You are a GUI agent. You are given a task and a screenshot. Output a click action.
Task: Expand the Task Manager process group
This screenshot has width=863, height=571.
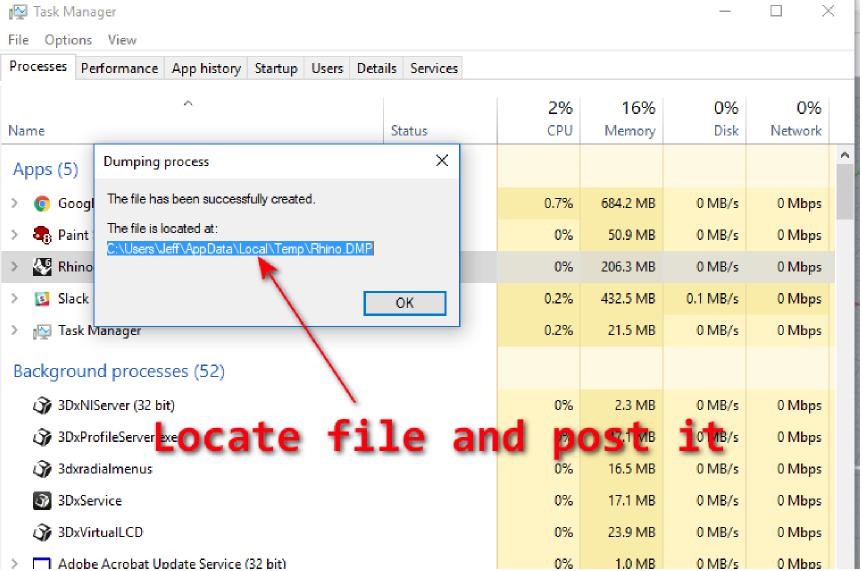tap(14, 330)
